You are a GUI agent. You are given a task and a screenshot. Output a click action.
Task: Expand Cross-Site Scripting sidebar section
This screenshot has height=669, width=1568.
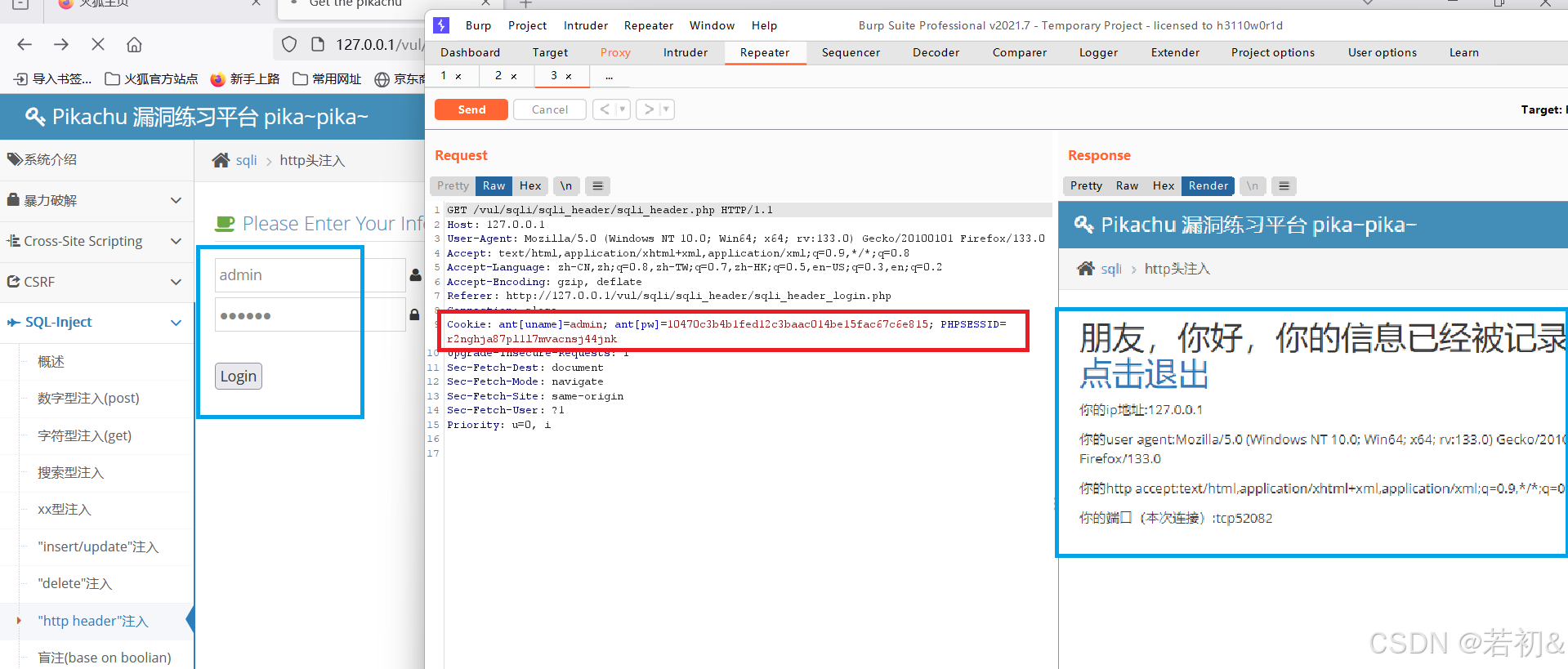click(96, 241)
